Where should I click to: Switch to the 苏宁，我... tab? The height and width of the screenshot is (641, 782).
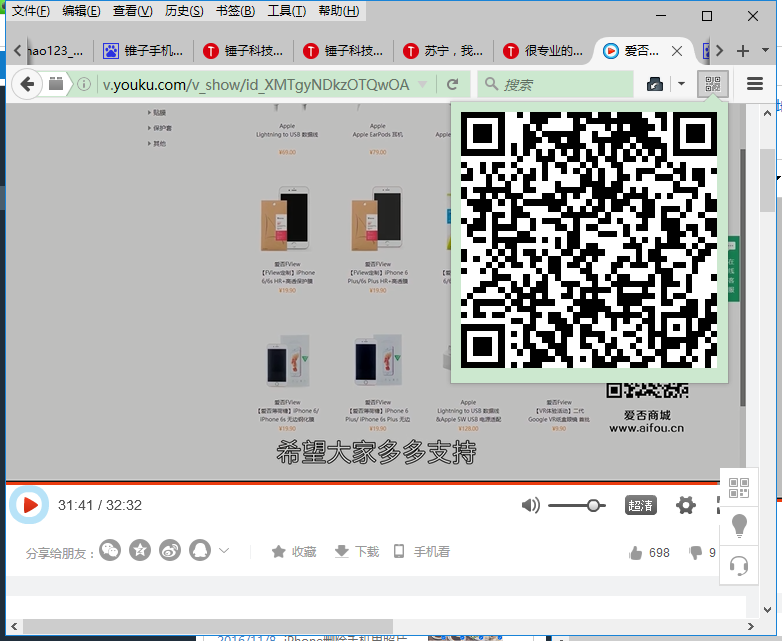point(443,50)
